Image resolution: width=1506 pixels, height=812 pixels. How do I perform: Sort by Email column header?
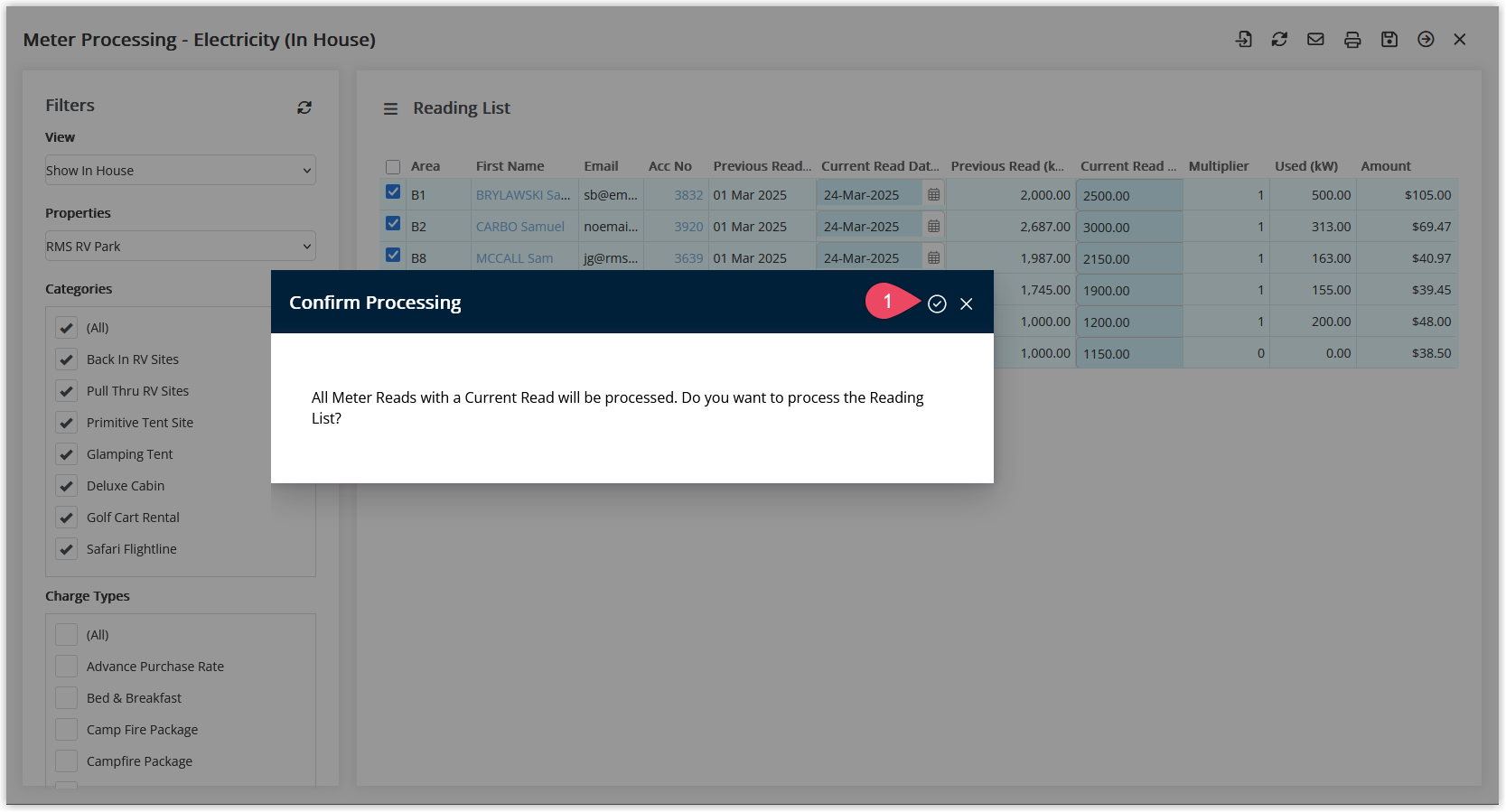[601, 166]
